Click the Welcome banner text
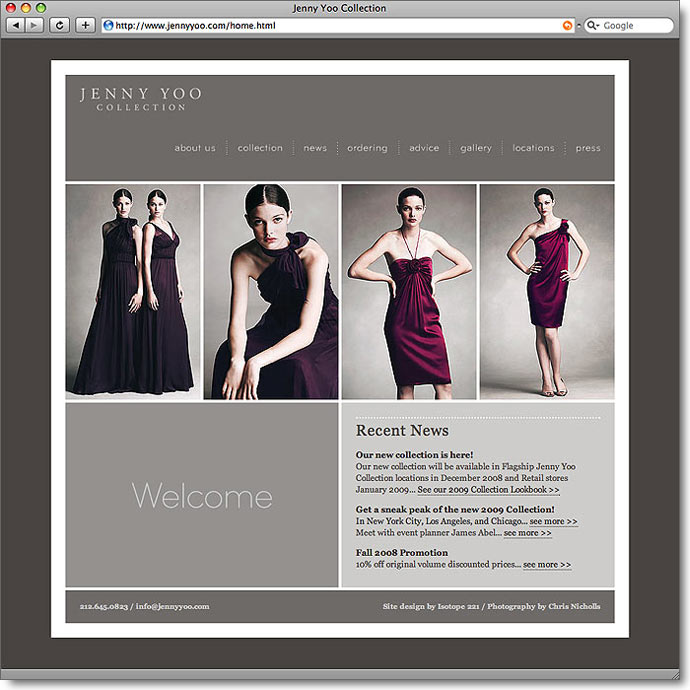690x690 pixels. point(202,495)
